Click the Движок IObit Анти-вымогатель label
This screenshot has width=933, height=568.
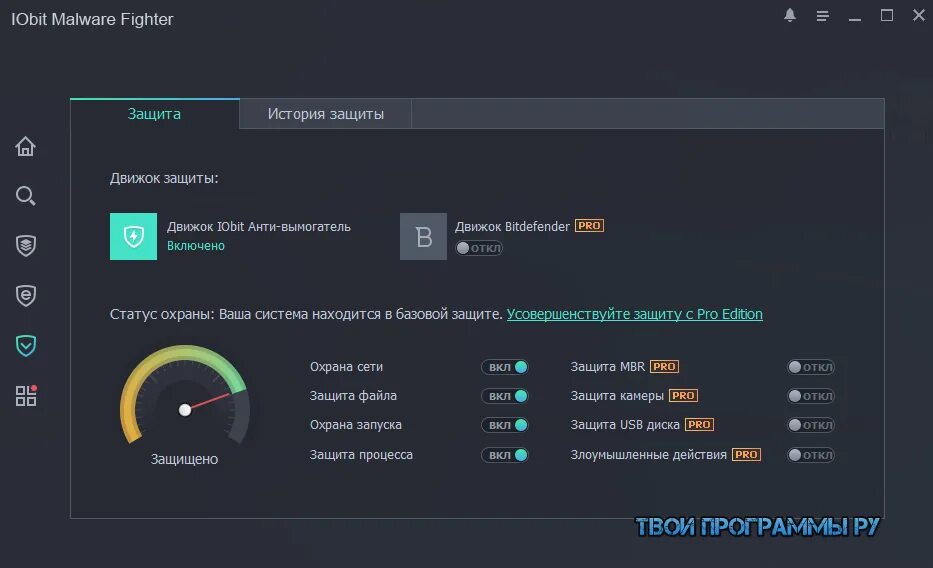(x=259, y=227)
